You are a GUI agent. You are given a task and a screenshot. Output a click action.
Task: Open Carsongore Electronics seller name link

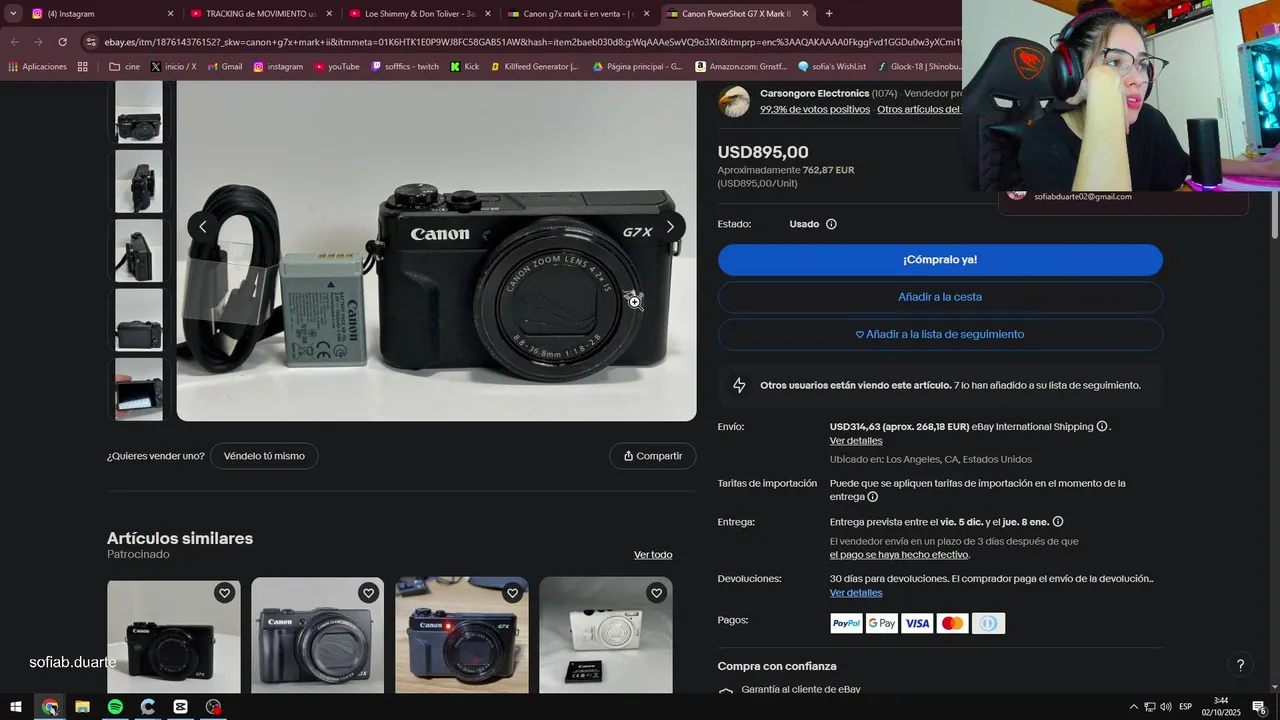[x=814, y=93]
